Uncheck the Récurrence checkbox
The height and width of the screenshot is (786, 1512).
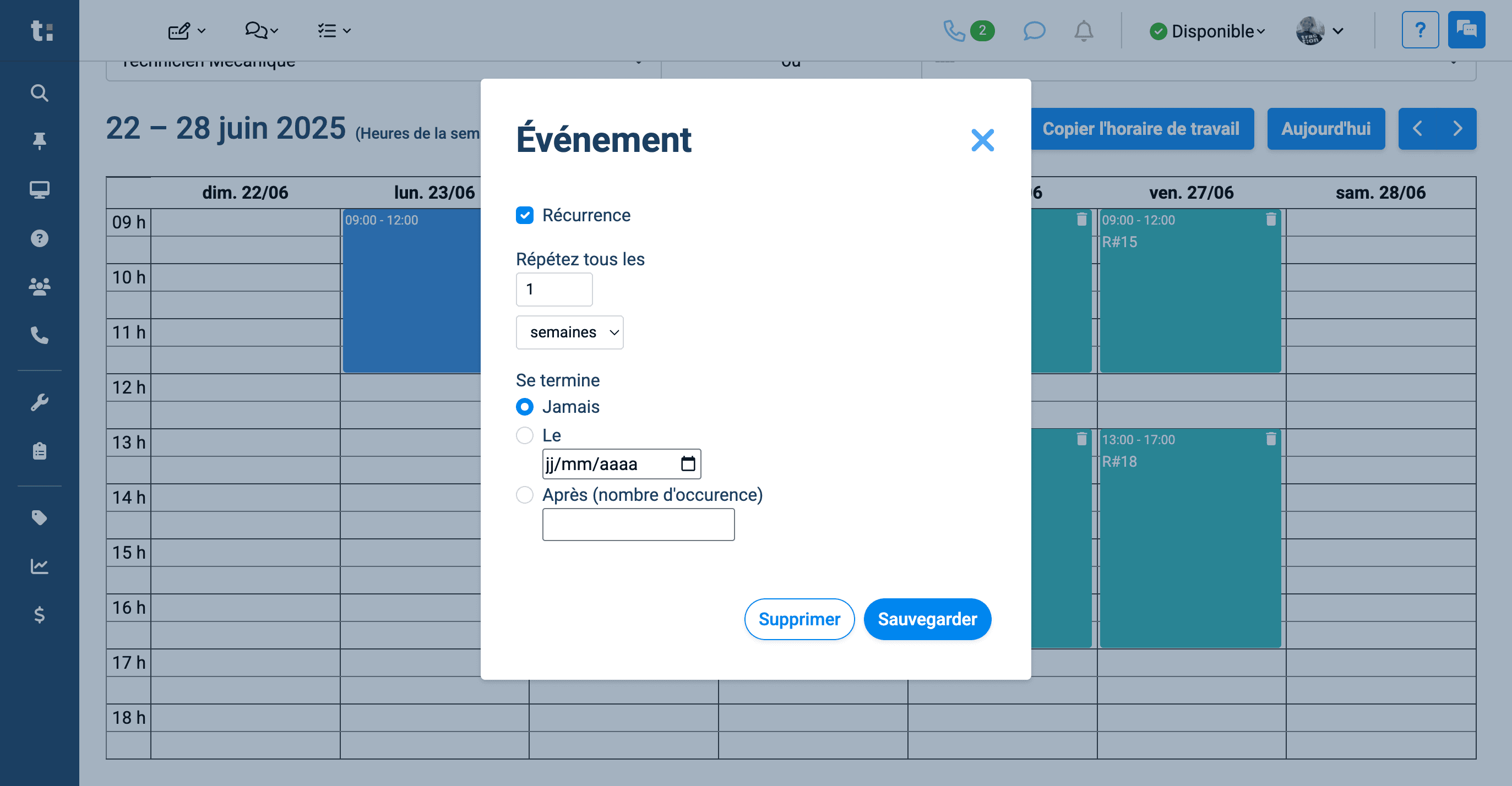tap(524, 215)
